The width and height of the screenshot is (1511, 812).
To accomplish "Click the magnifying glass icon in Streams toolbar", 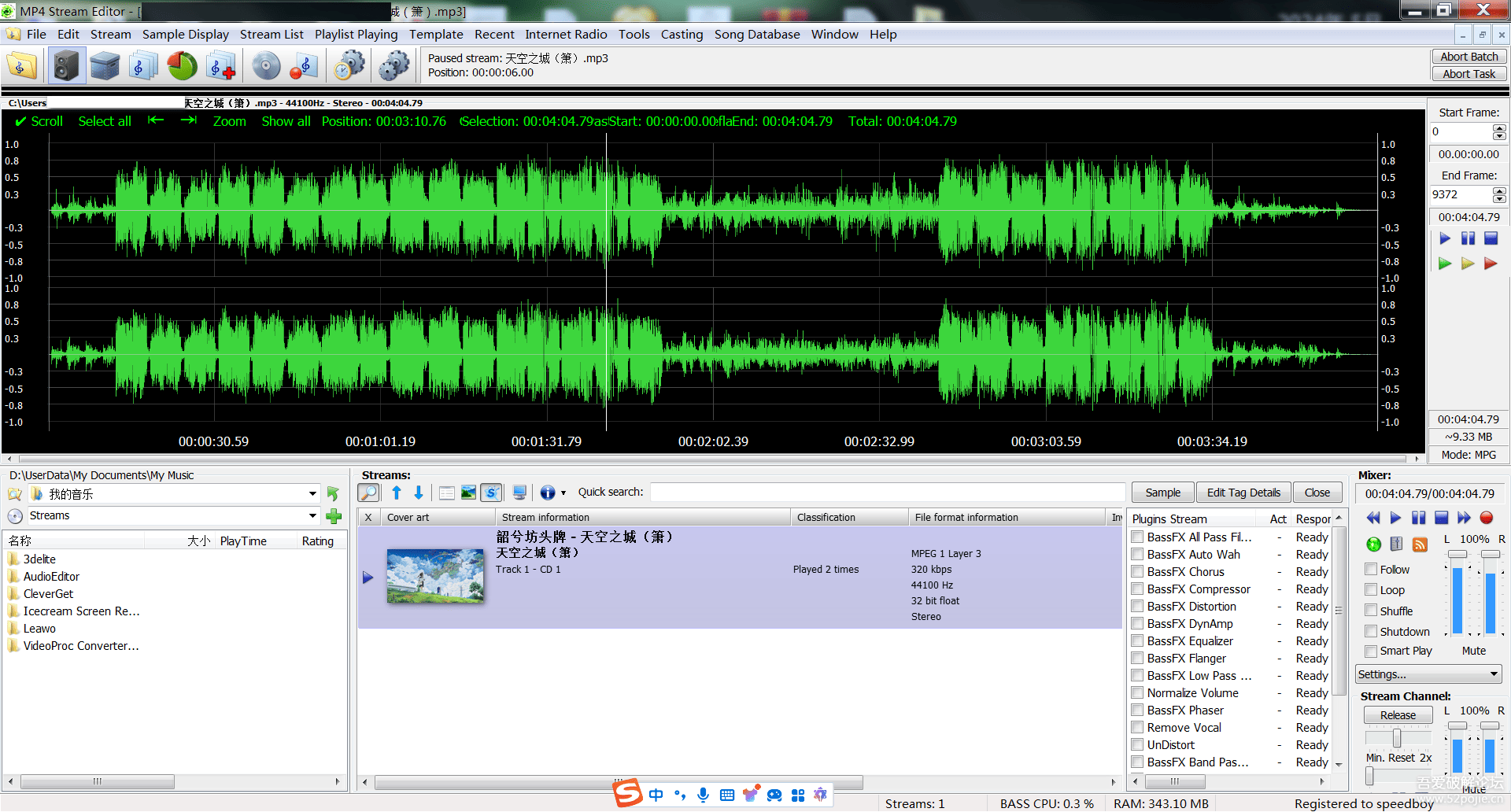I will point(368,493).
